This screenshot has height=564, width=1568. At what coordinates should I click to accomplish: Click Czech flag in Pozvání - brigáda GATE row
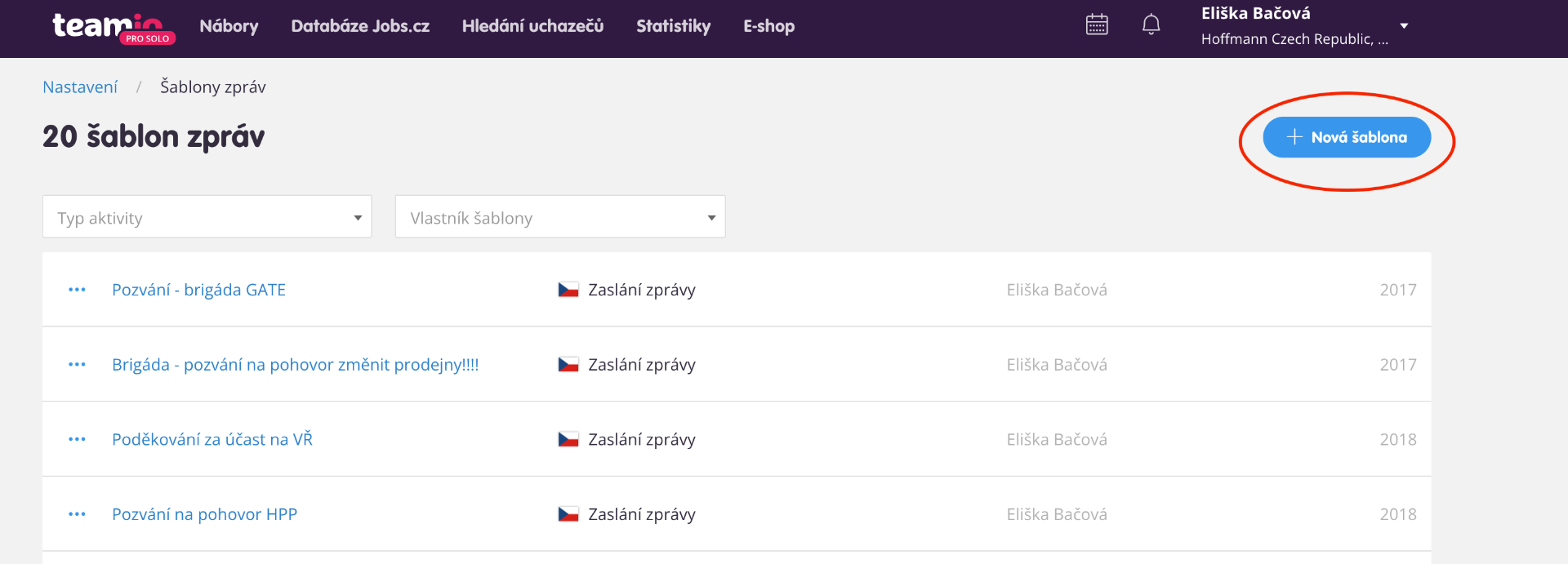point(568,290)
